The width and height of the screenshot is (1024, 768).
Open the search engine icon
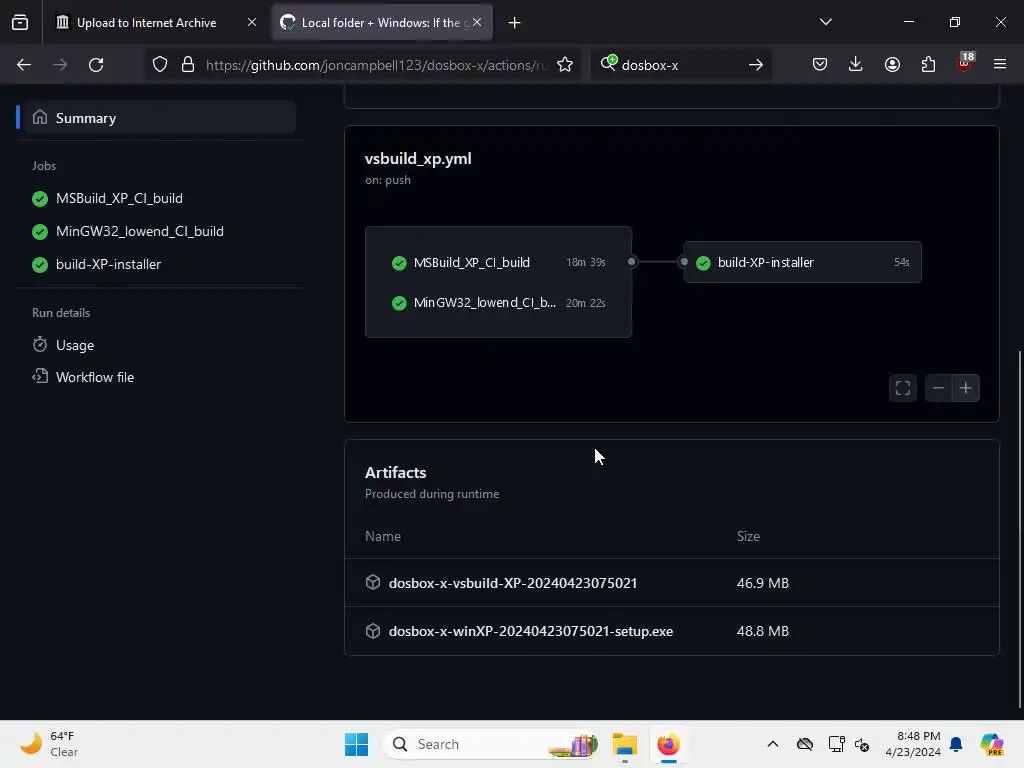(x=608, y=63)
